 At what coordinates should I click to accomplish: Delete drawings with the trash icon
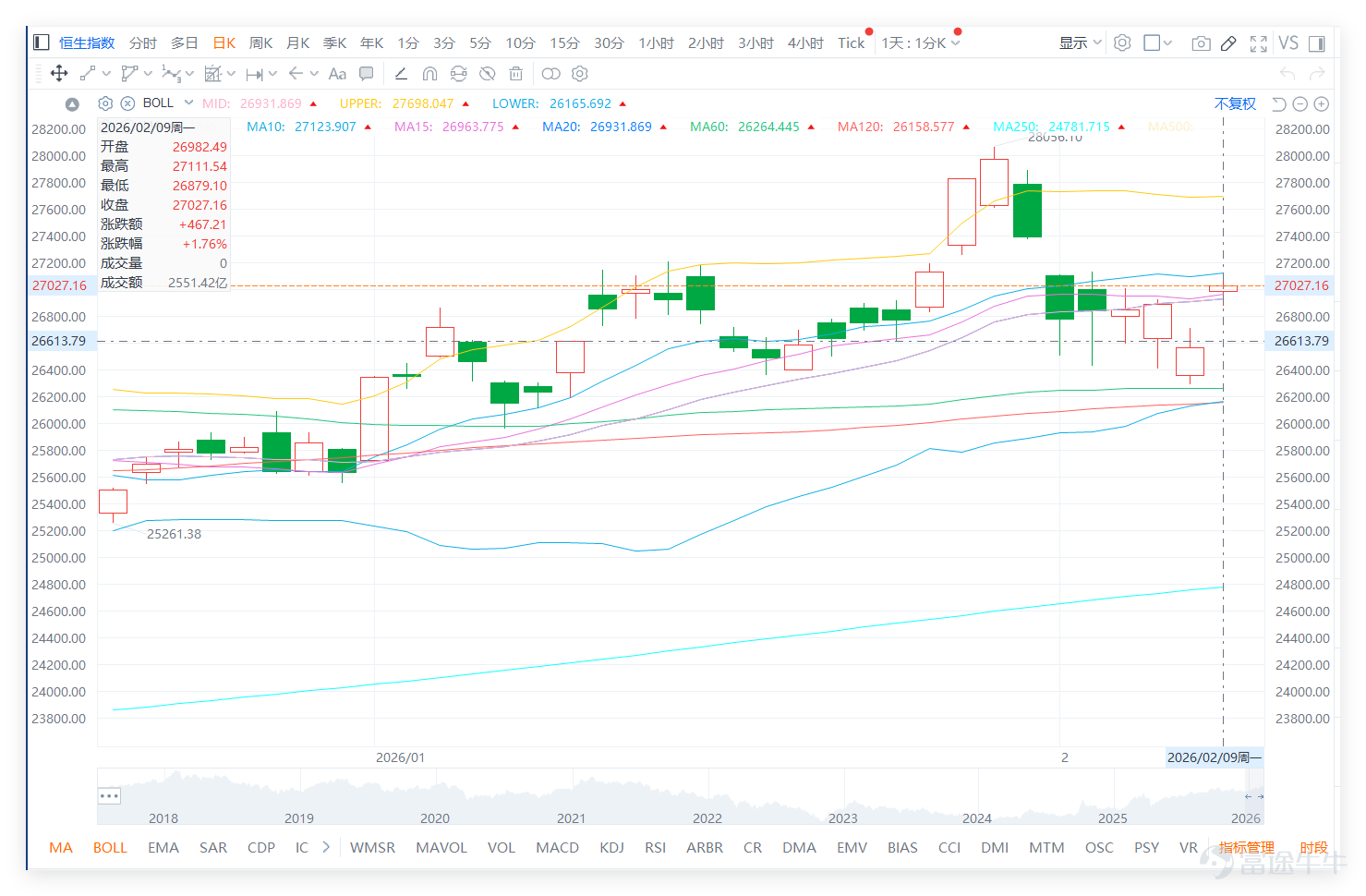[x=516, y=73]
